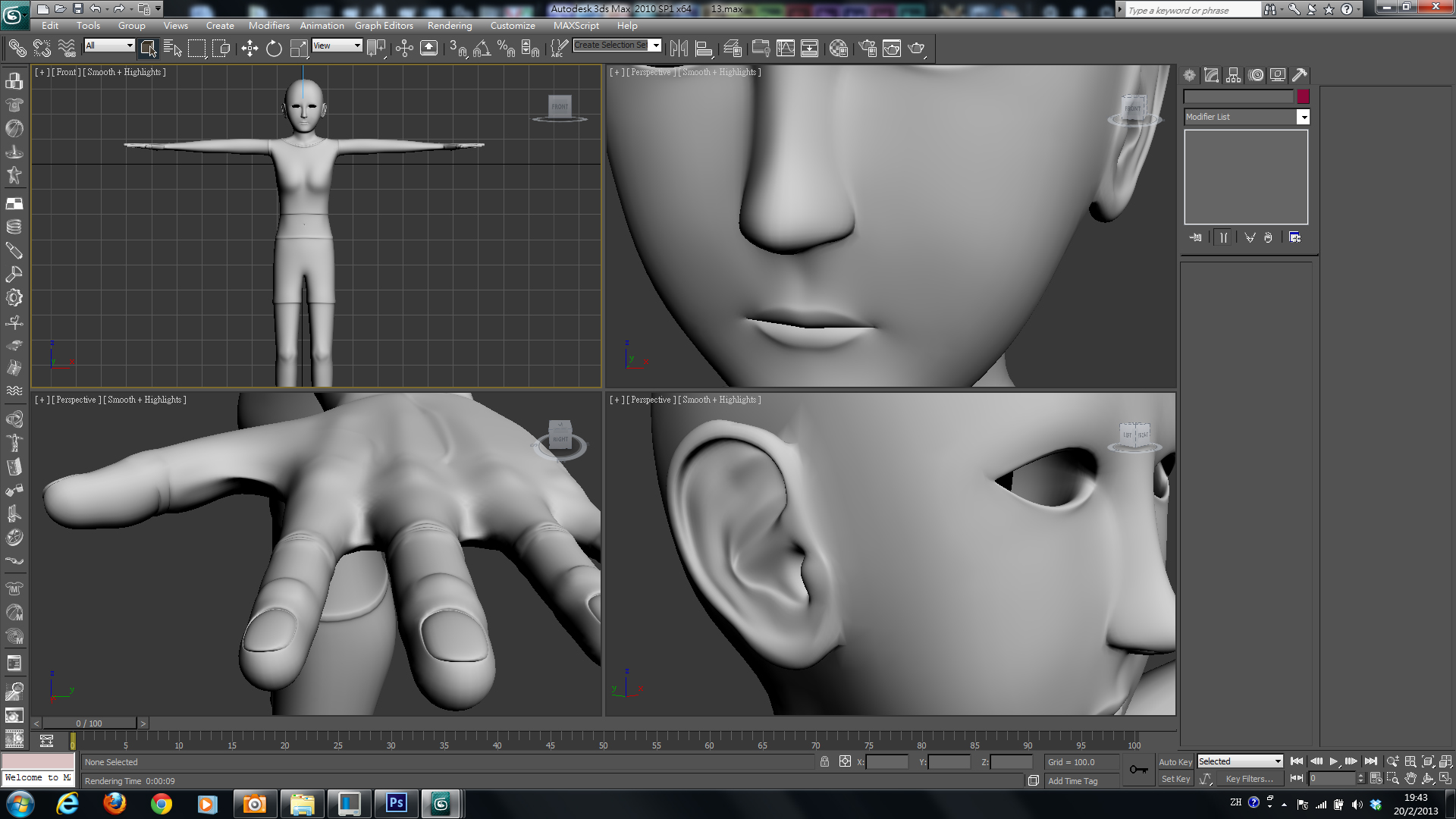Click the Mirror tool icon

pos(679,49)
